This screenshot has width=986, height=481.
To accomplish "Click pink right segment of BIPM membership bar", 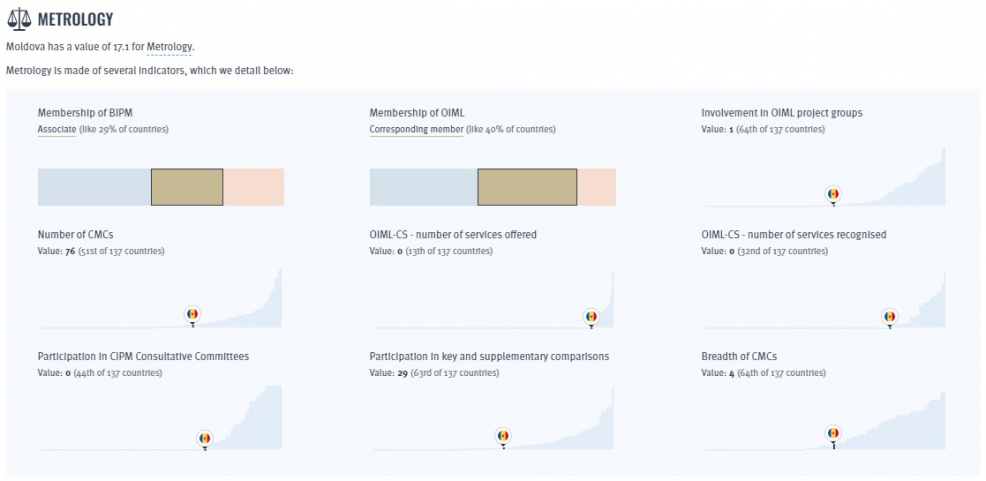I will (253, 187).
